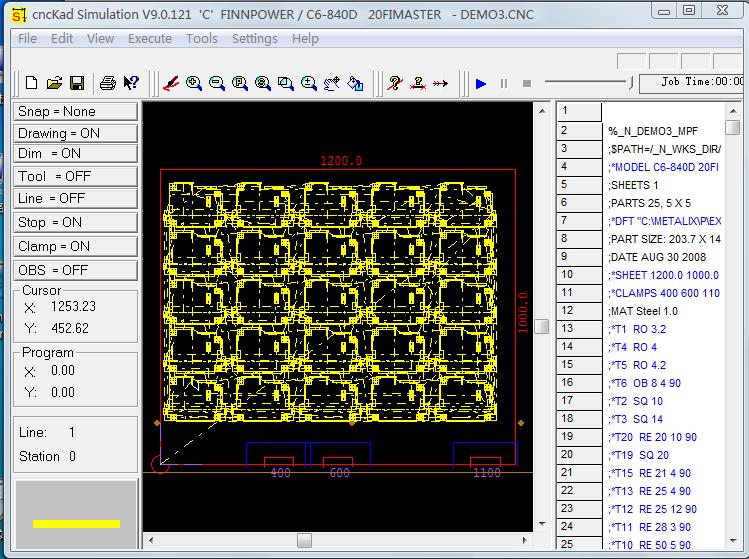Select code line ';SHEETS 1'

[x=633, y=185]
